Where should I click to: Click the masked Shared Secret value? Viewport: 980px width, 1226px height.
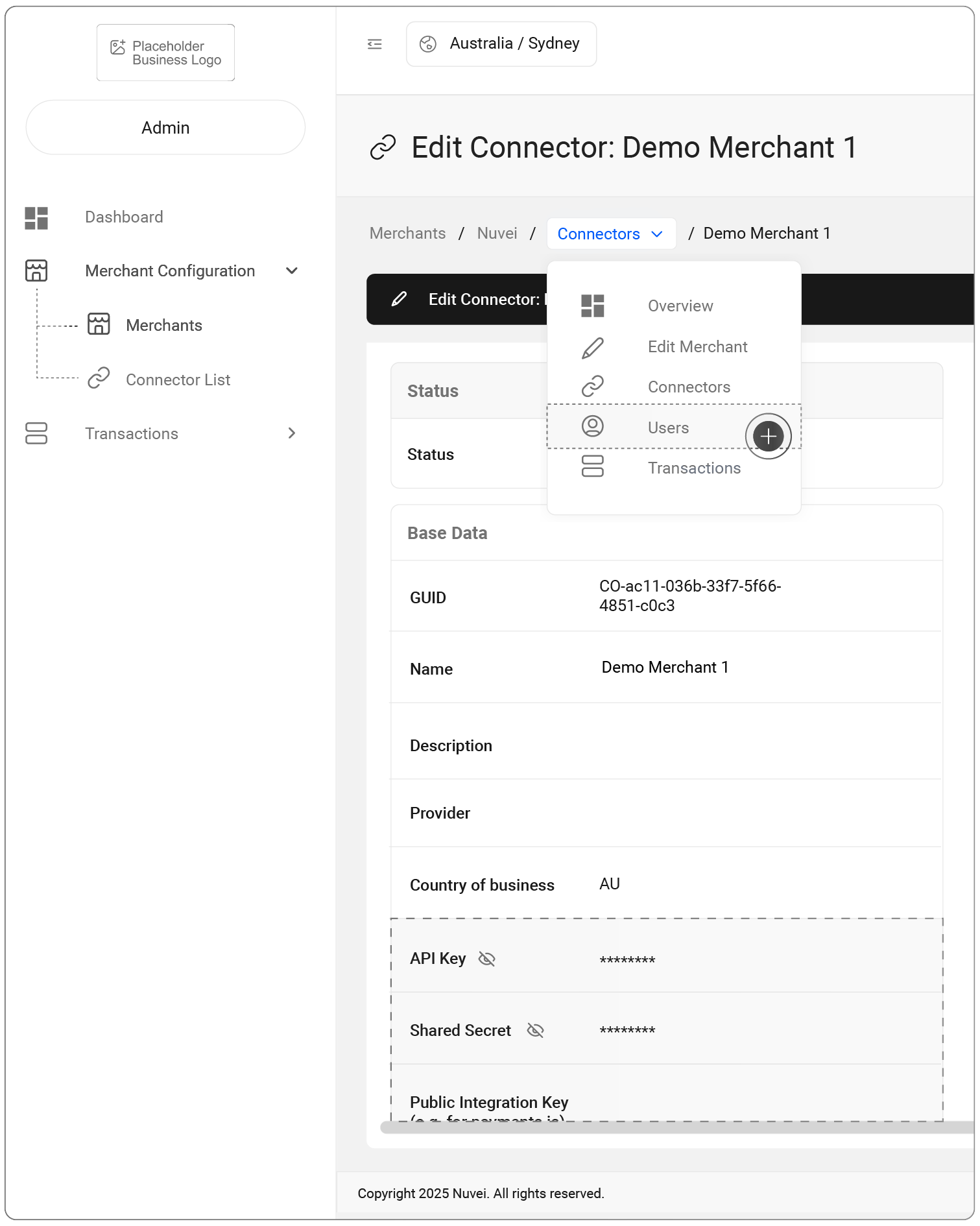click(x=627, y=1031)
